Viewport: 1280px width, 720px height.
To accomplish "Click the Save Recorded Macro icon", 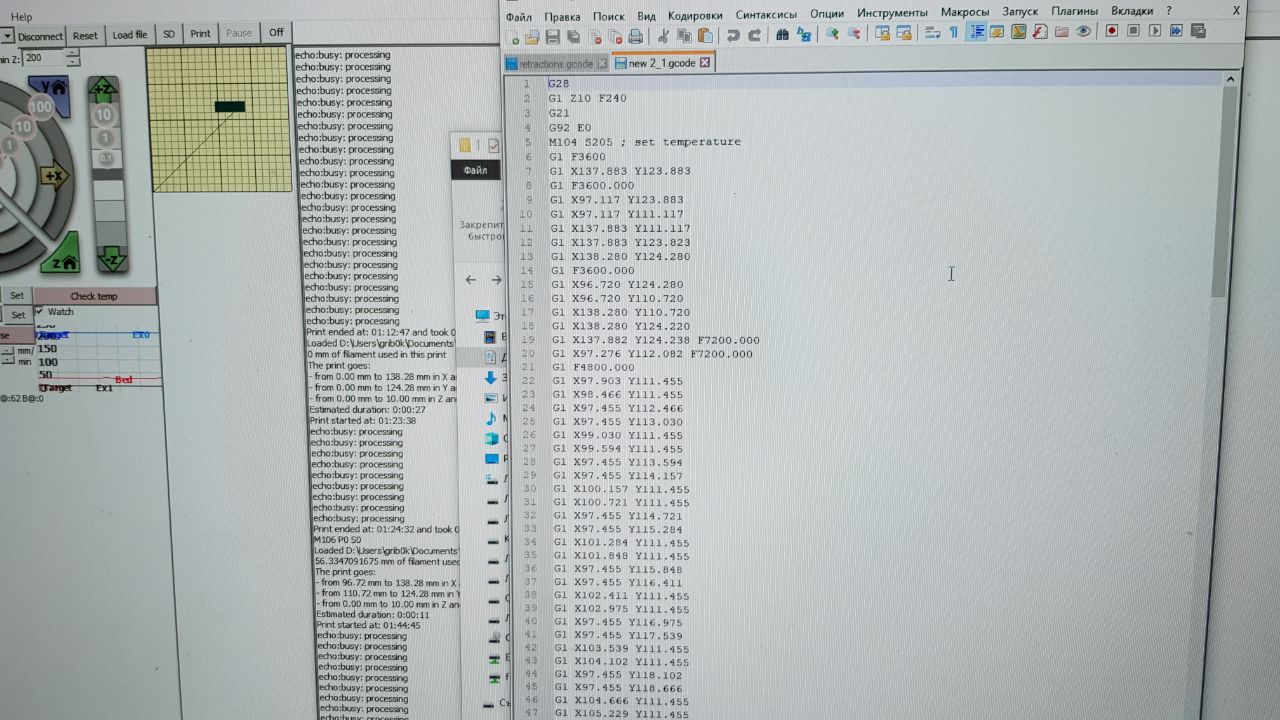I will point(1198,30).
